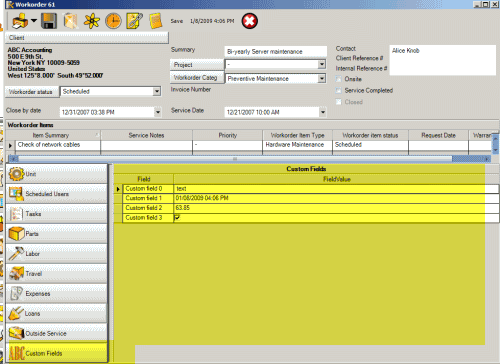500x364 pixels.
Task: Toggle the Service Completed checkbox
Action: [339, 90]
